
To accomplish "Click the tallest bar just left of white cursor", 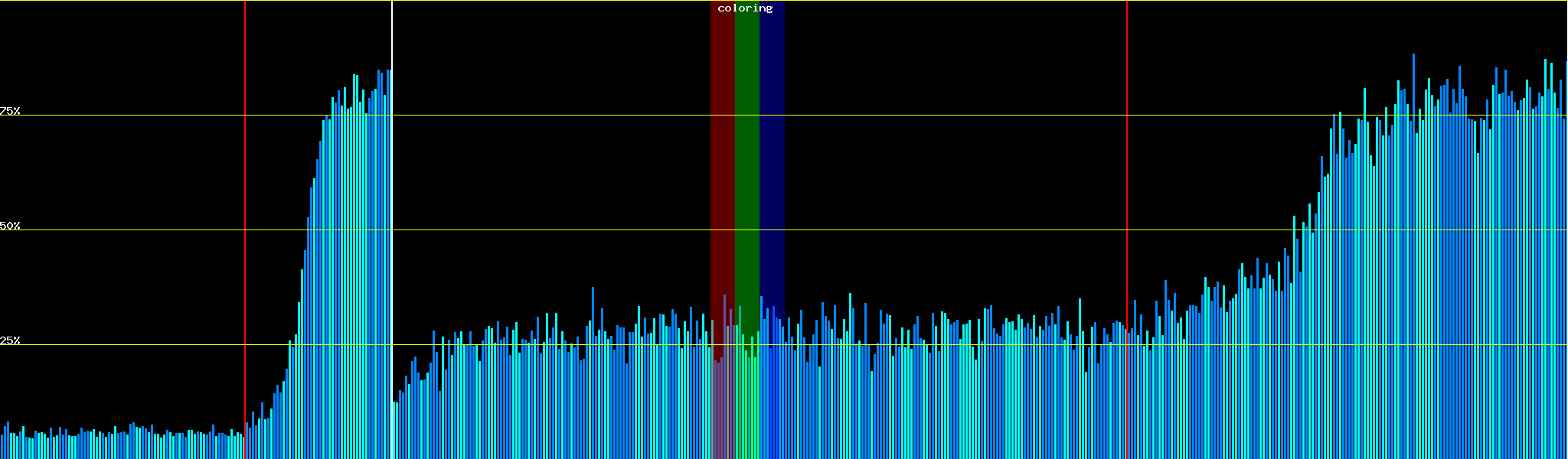I will coord(388,229).
